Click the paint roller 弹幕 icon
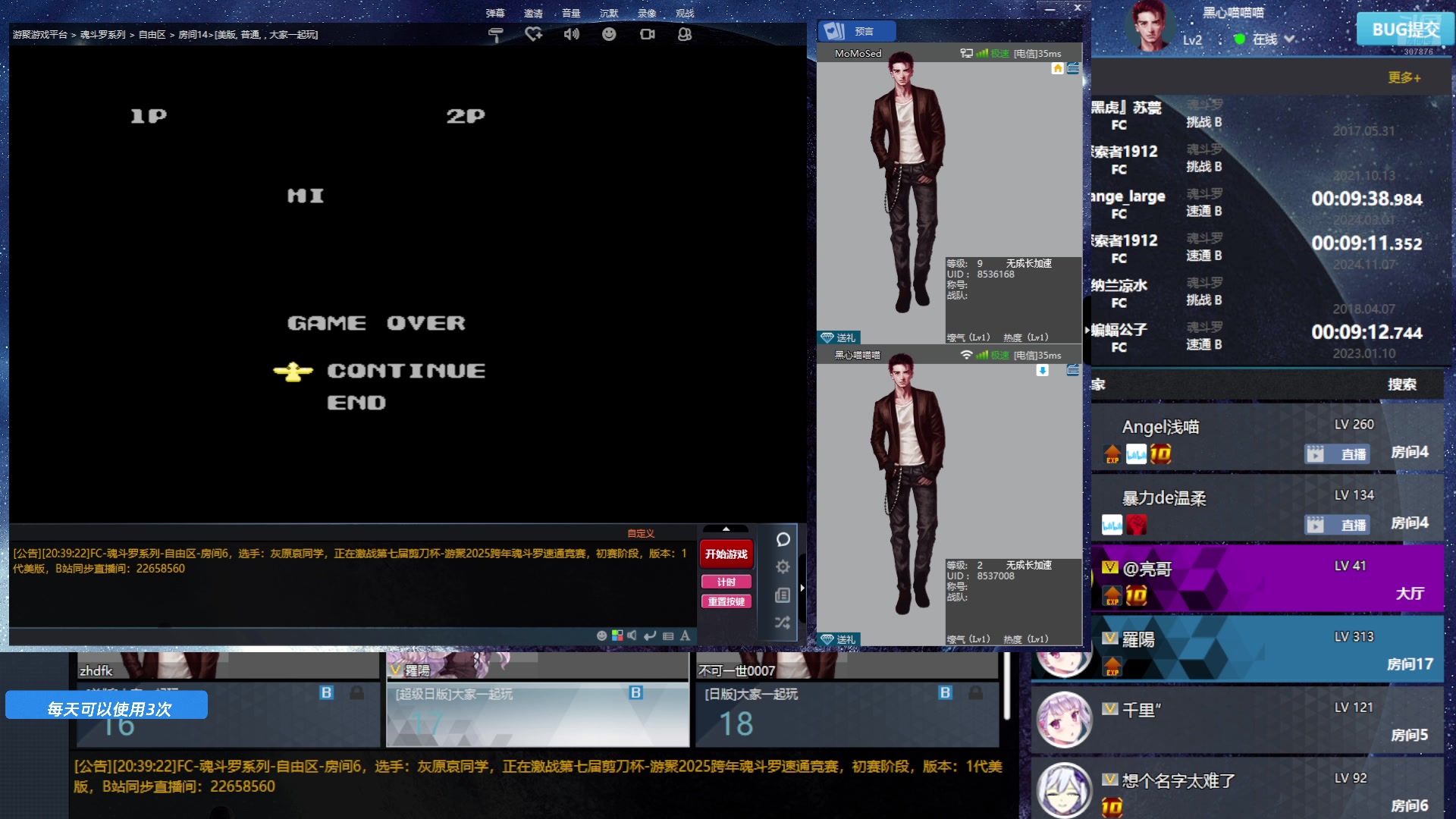Viewport: 1456px width, 819px height. (x=495, y=34)
